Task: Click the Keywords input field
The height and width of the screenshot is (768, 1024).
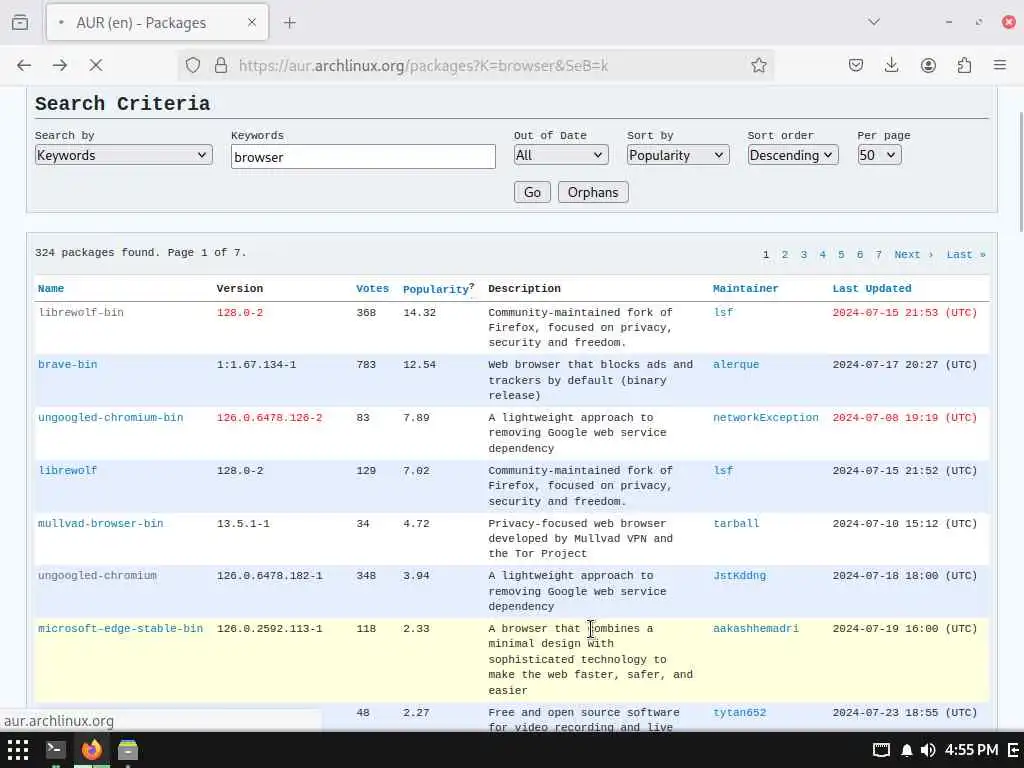Action: [x=363, y=157]
